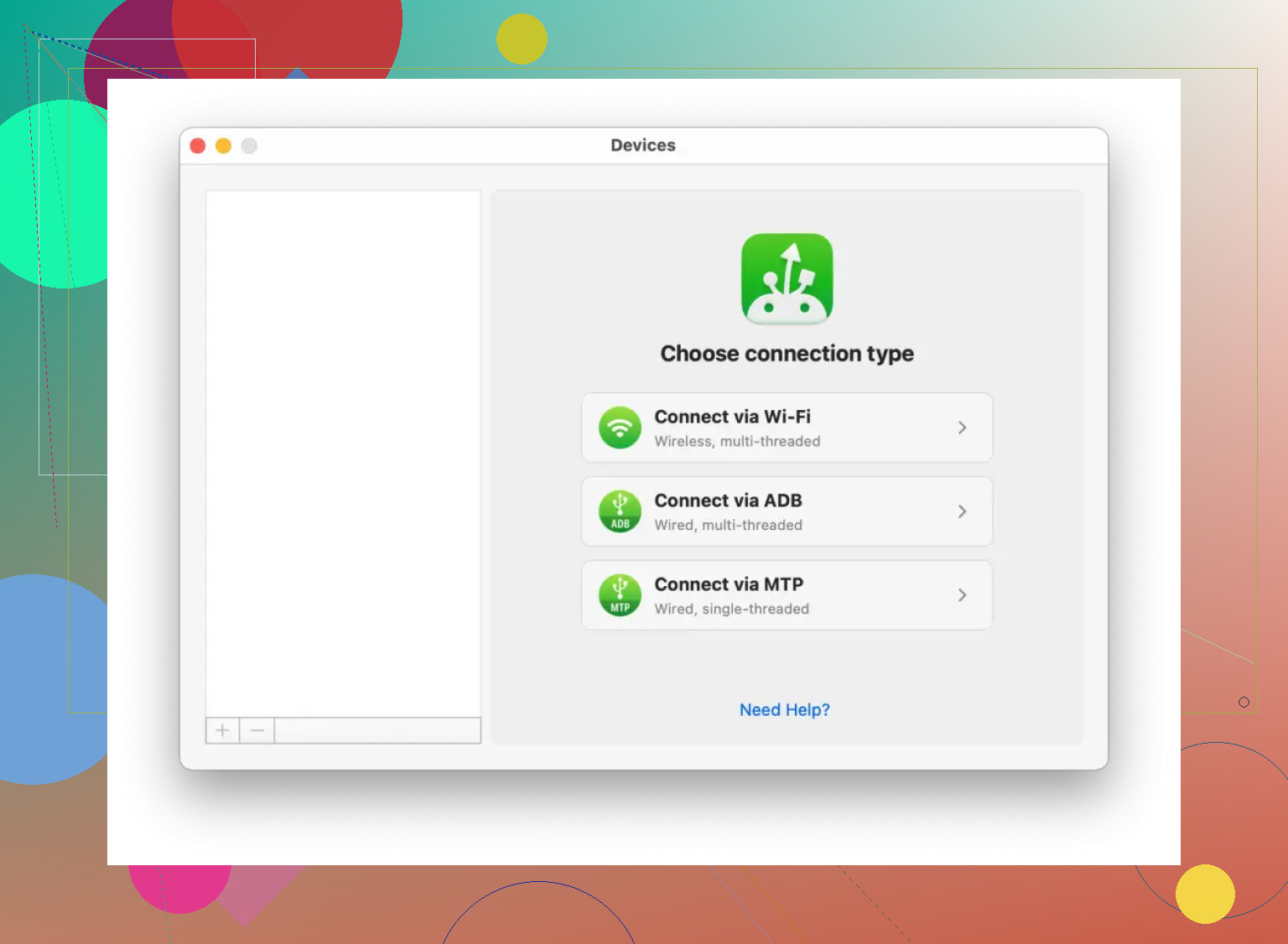Click the green ADB USB icon
1288x944 pixels.
click(620, 511)
